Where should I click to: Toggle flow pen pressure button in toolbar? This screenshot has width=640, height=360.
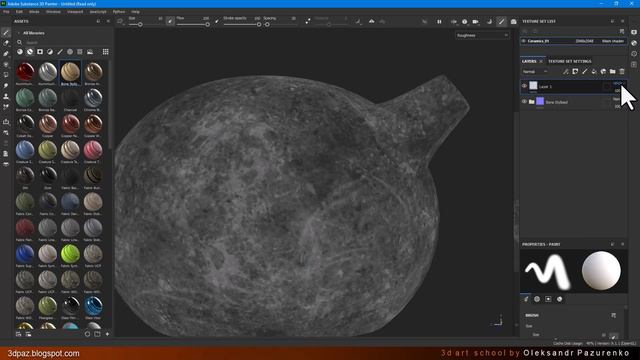point(217,20)
